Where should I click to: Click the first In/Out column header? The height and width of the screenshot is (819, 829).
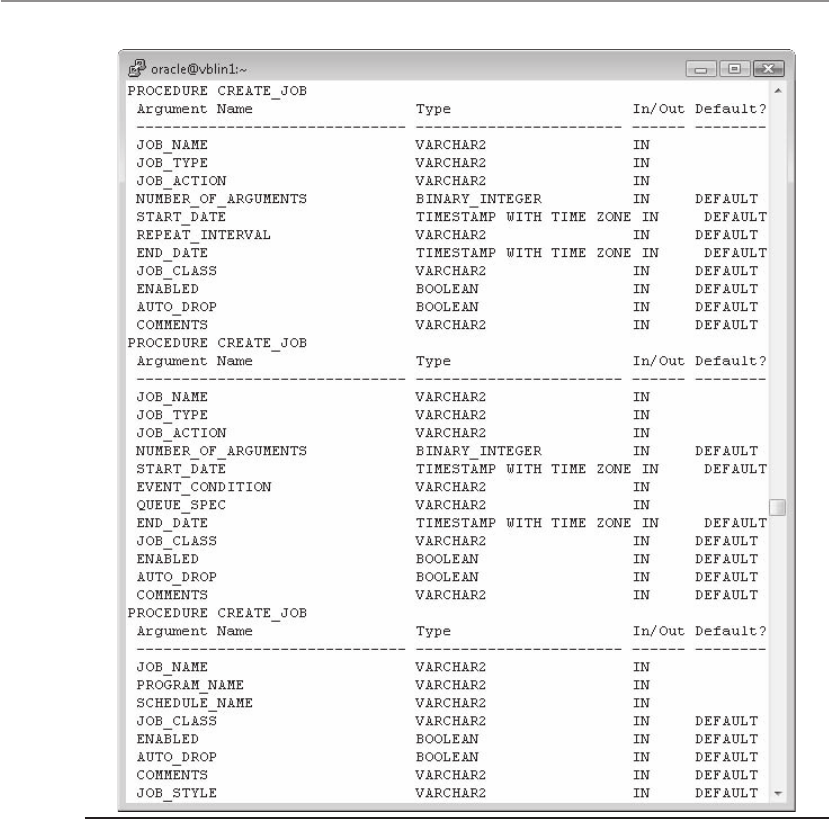659,109
